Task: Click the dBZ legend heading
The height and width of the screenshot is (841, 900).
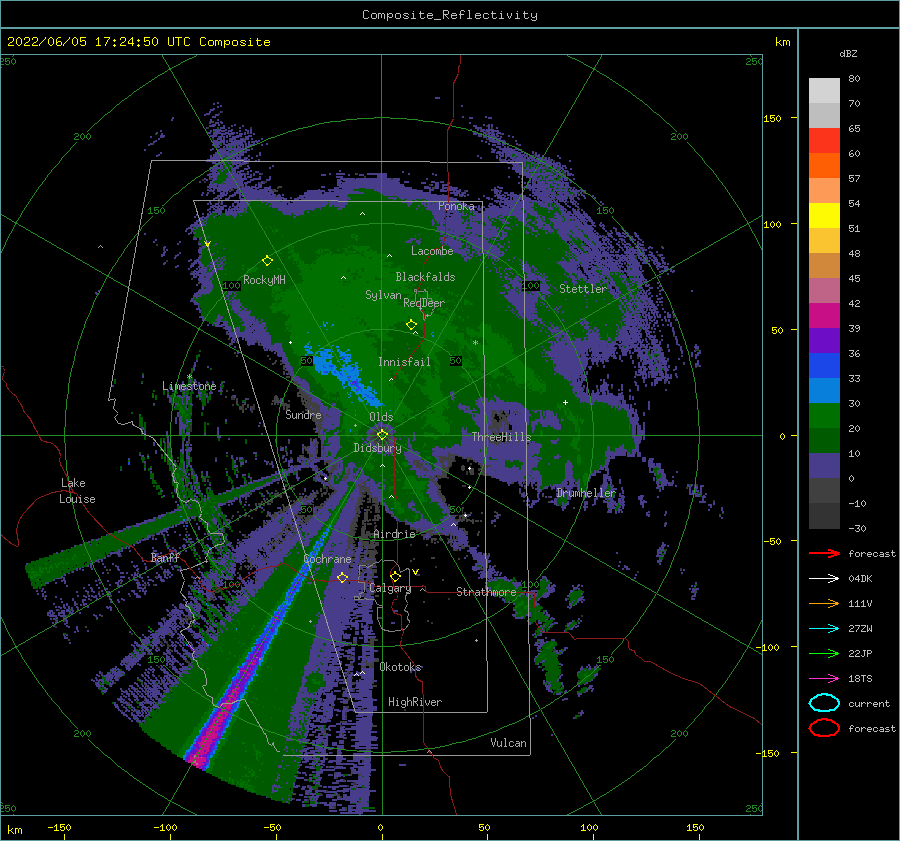Action: [x=848, y=53]
